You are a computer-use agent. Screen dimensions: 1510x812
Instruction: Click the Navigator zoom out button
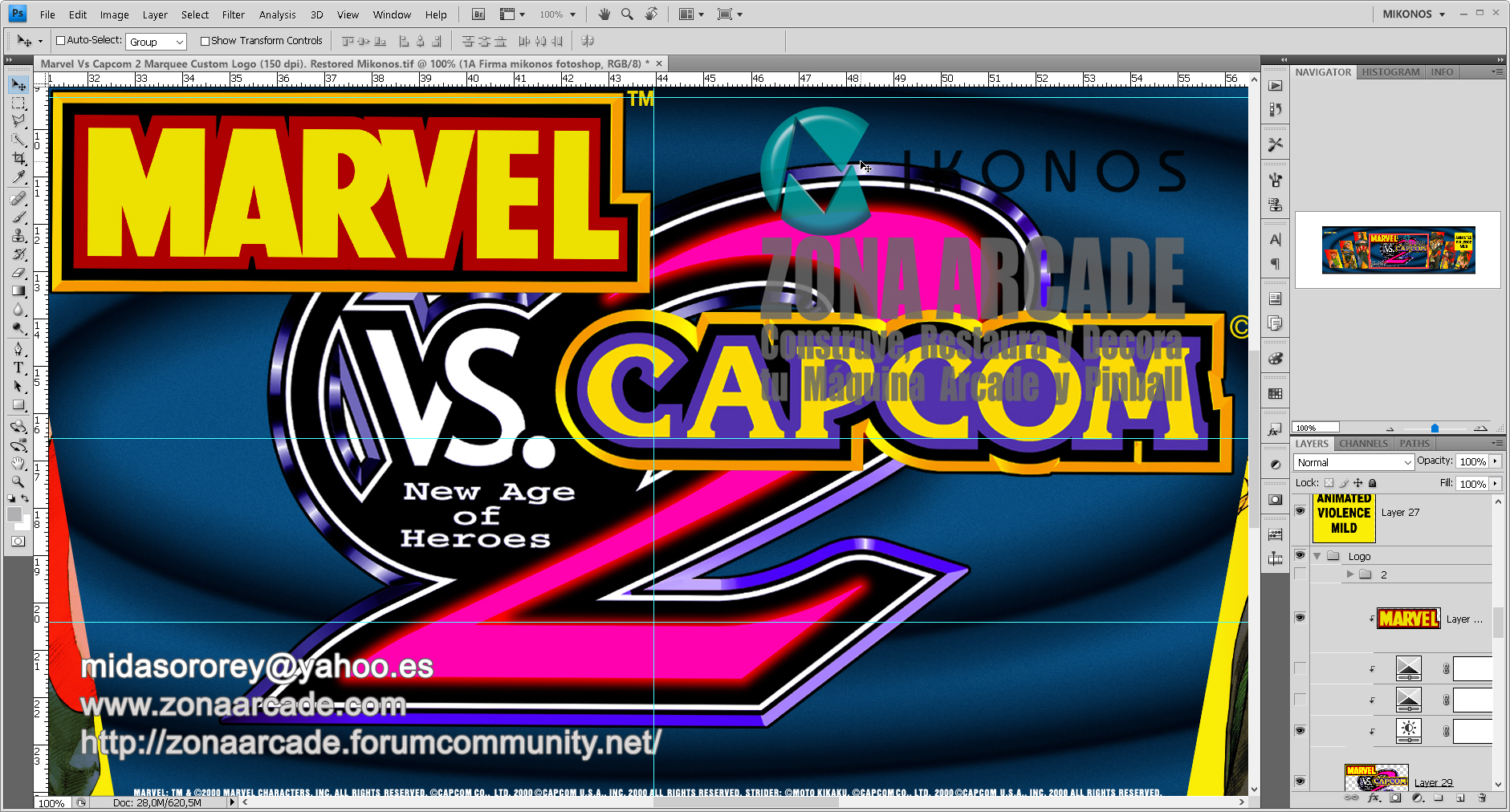click(x=1390, y=428)
